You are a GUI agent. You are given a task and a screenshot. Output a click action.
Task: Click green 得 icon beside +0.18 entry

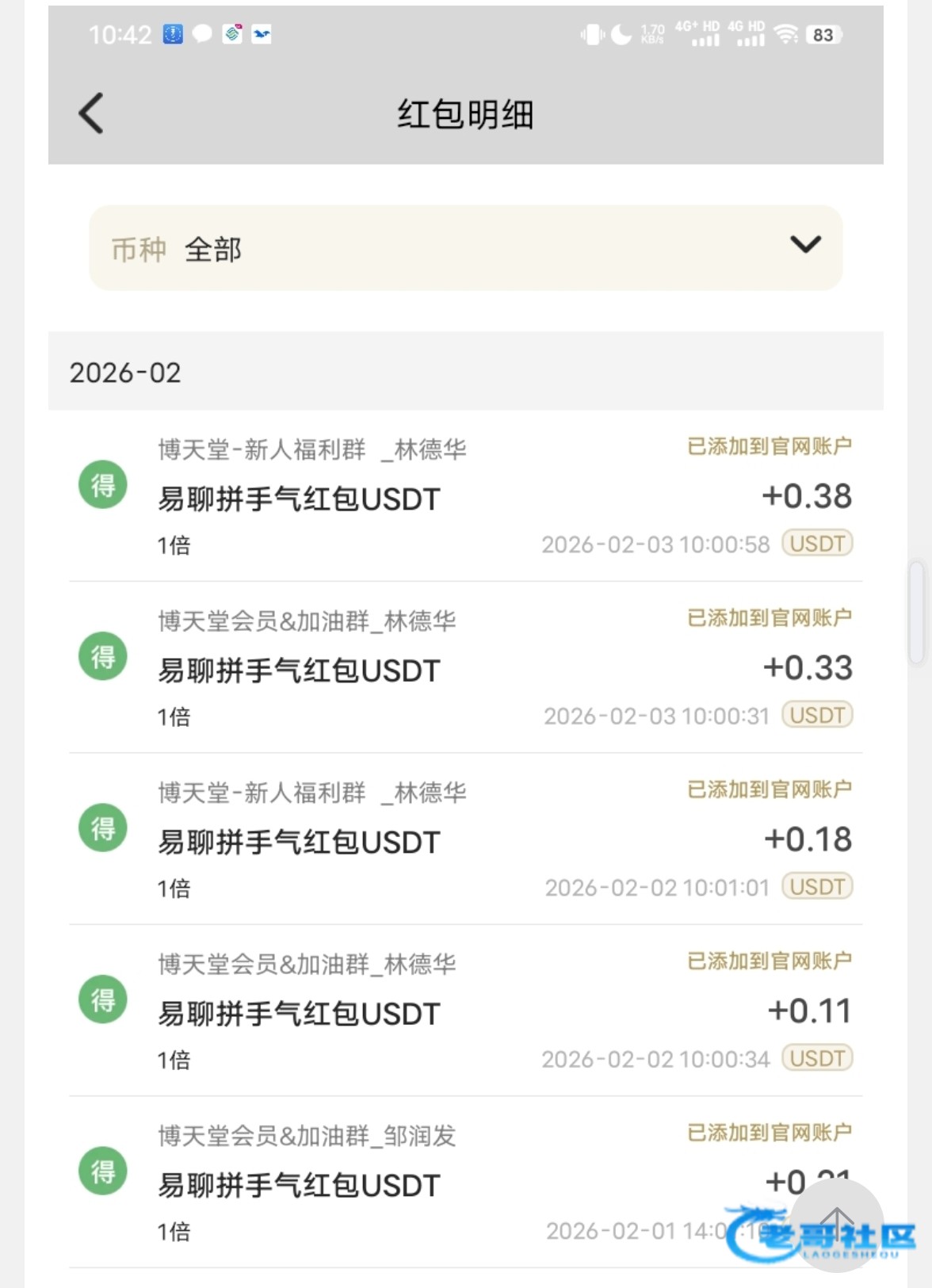[x=103, y=827]
